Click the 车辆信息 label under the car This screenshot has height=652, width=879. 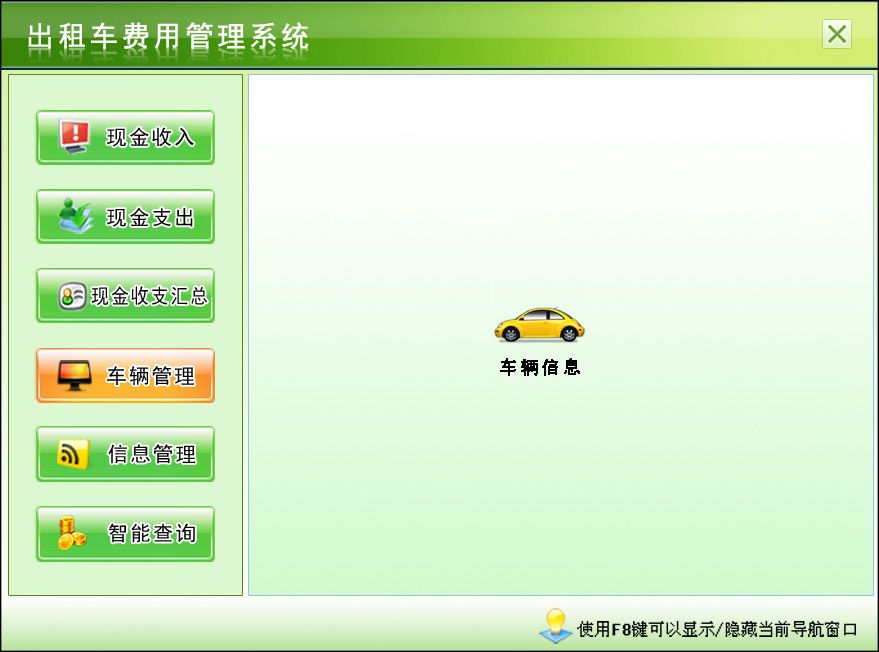tap(538, 365)
